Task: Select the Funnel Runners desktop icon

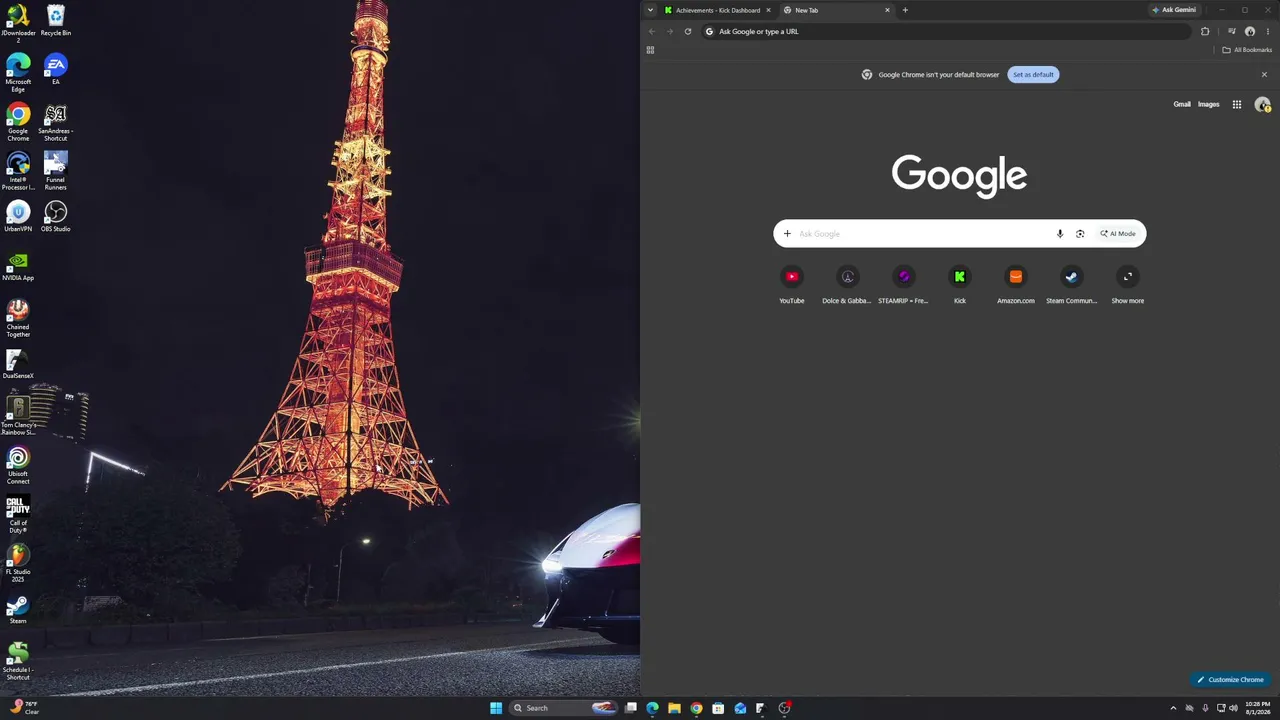Action: click(56, 170)
